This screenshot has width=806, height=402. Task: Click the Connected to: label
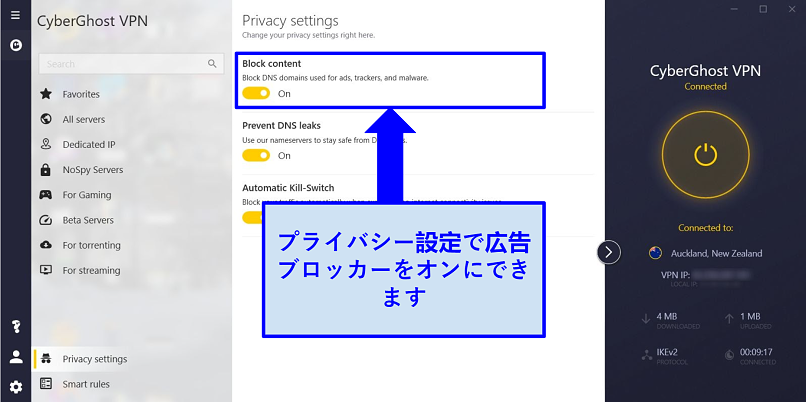pyautogui.click(x=705, y=228)
